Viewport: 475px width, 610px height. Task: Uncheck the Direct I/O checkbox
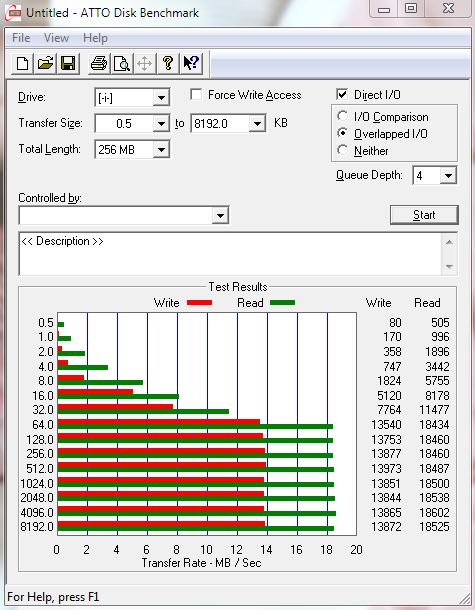coord(342,95)
